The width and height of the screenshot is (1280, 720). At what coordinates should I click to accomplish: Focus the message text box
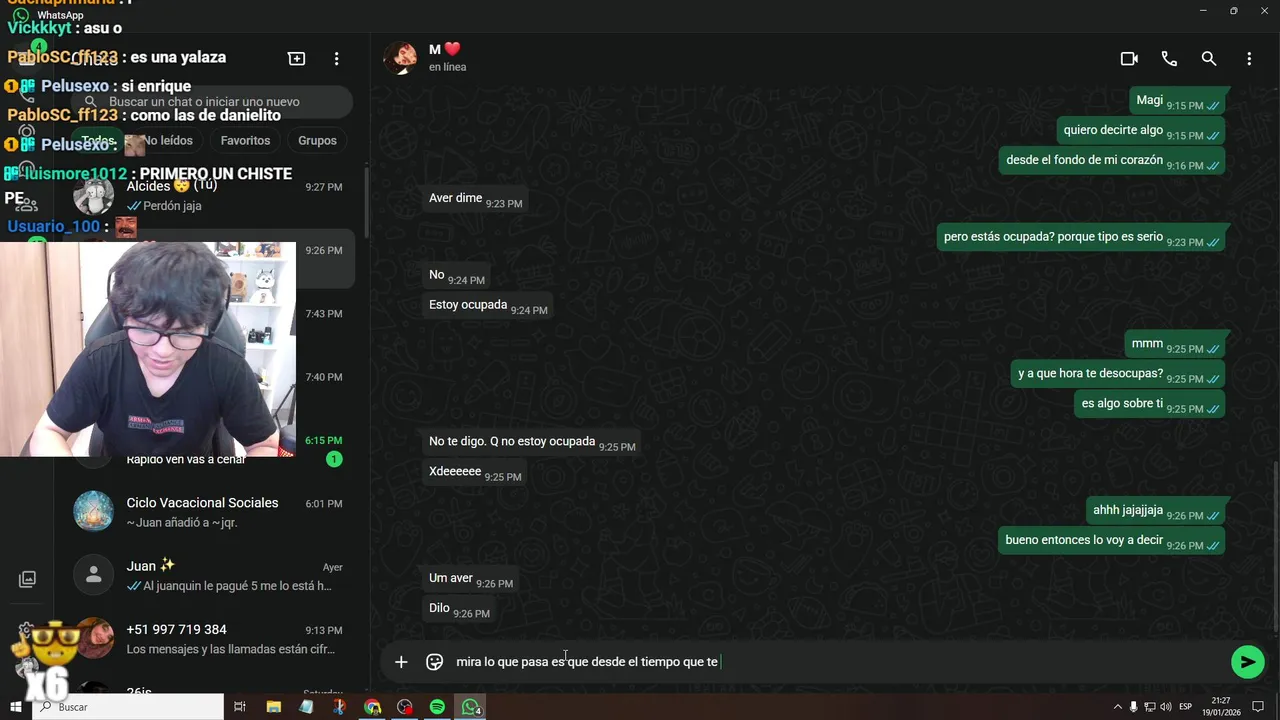(x=838, y=662)
